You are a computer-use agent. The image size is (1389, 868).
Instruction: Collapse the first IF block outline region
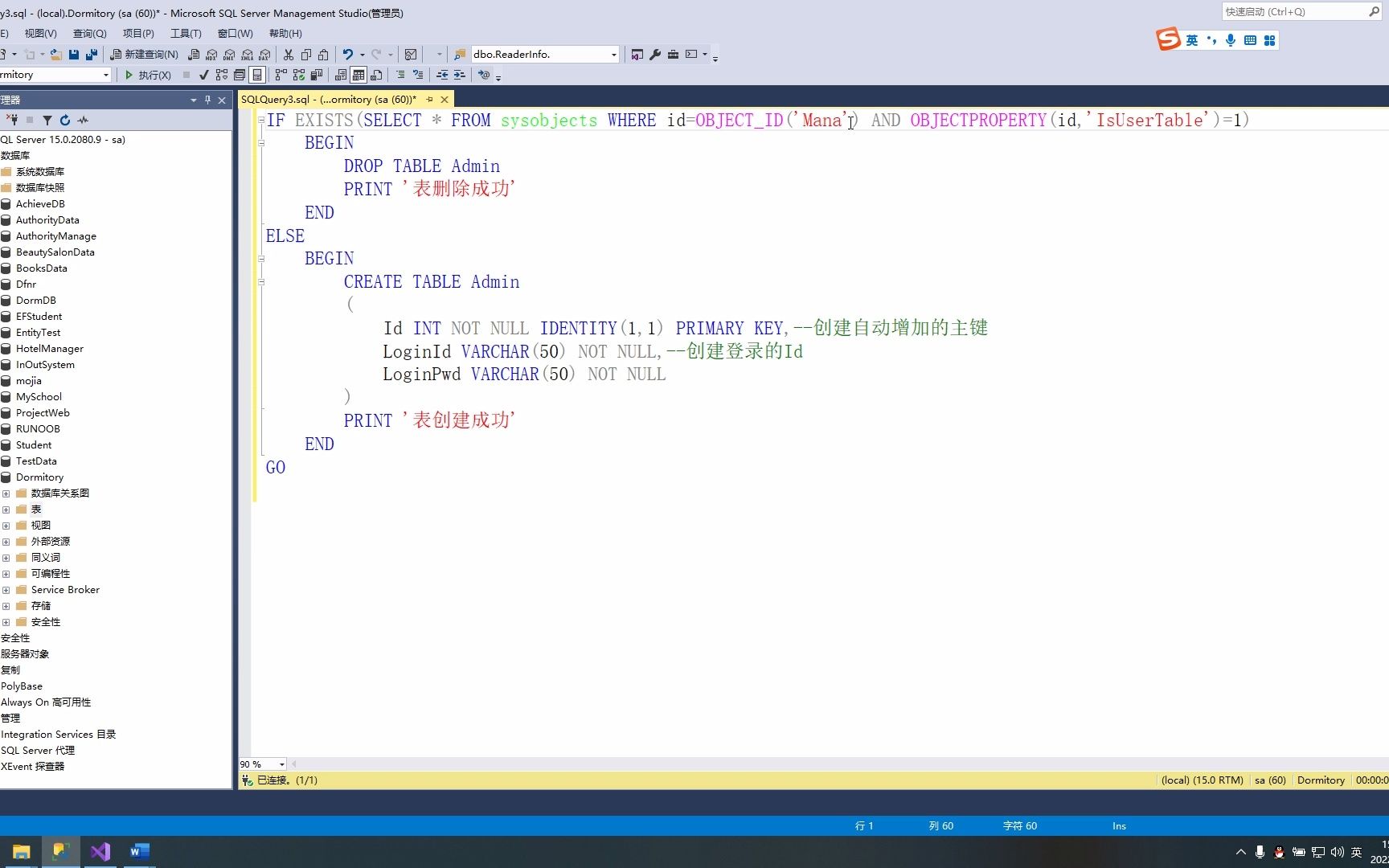point(261,121)
